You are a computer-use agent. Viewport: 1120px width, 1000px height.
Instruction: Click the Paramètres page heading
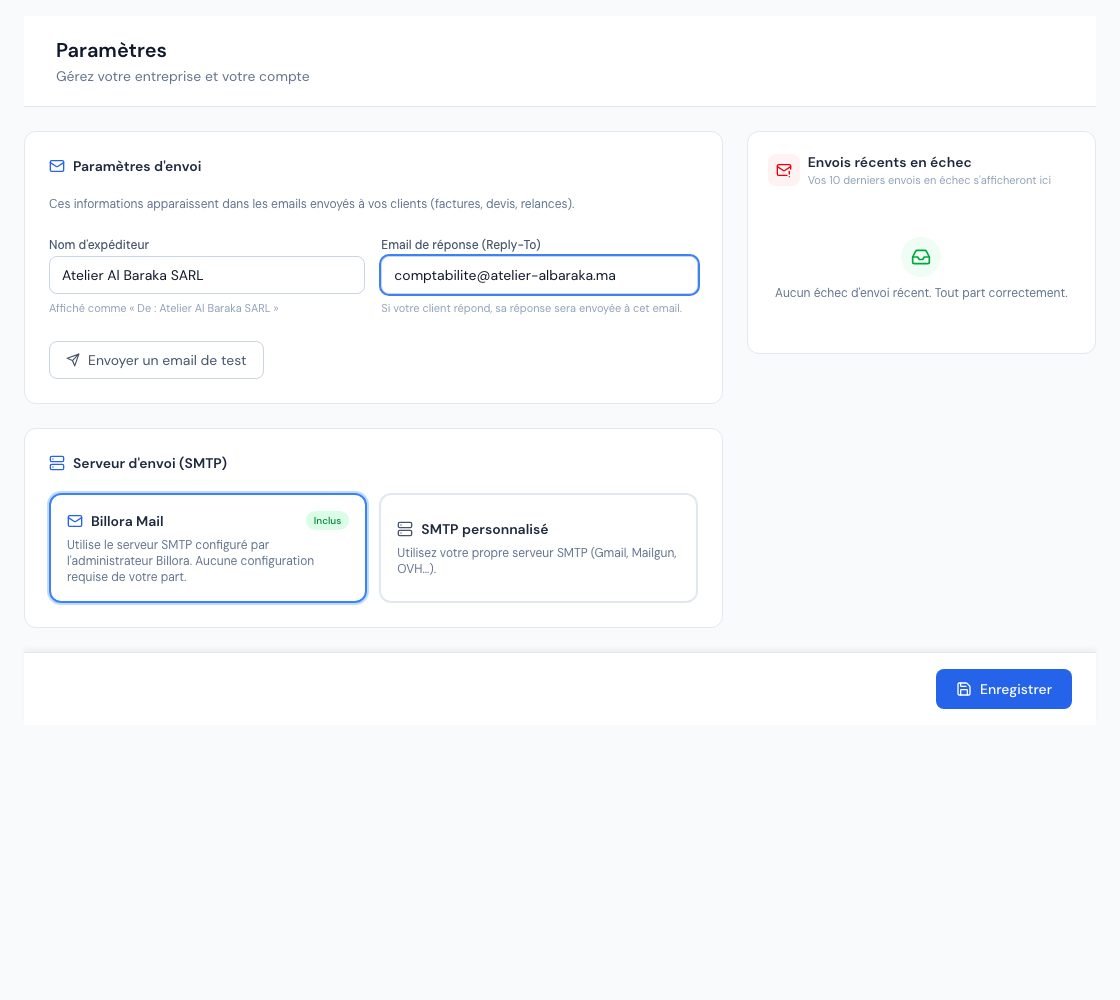[111, 50]
